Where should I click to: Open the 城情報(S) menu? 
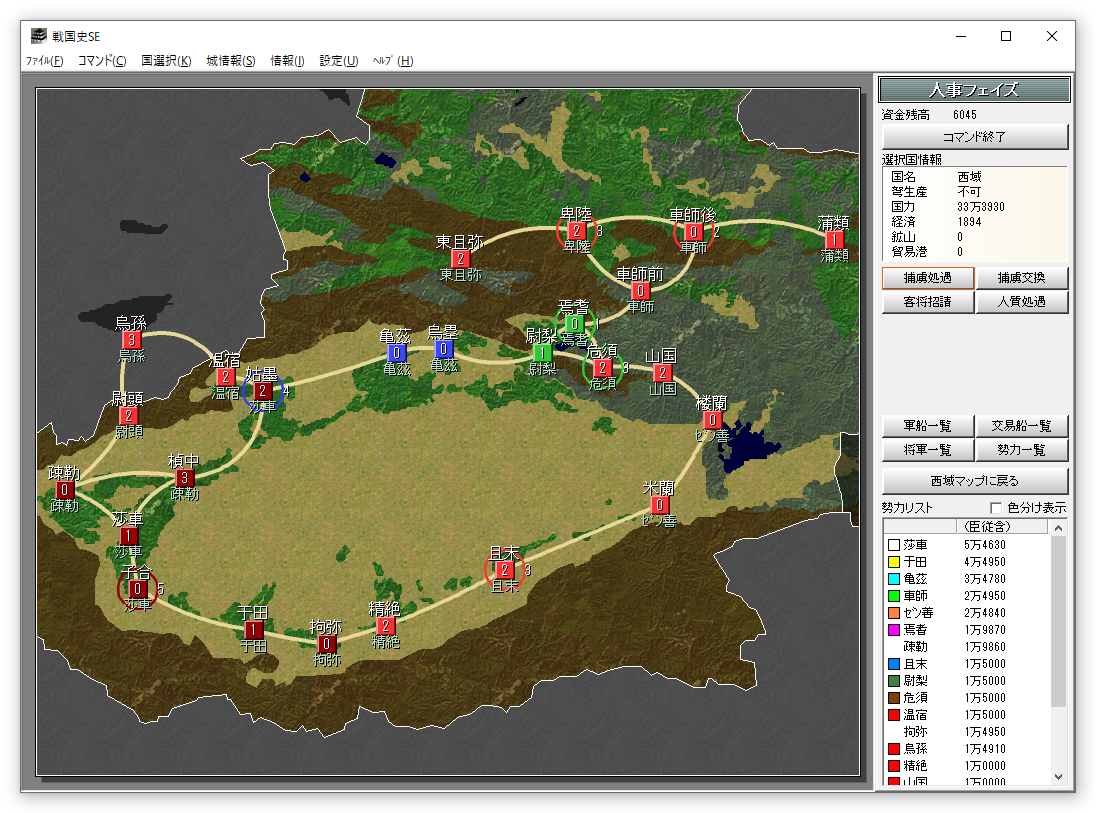click(x=231, y=61)
